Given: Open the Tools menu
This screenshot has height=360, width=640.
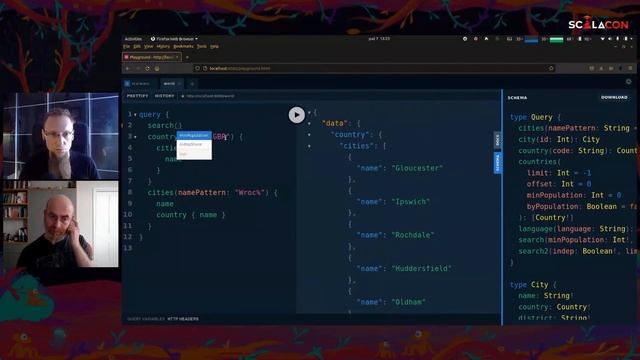Looking at the screenshot, I should tap(202, 47).
